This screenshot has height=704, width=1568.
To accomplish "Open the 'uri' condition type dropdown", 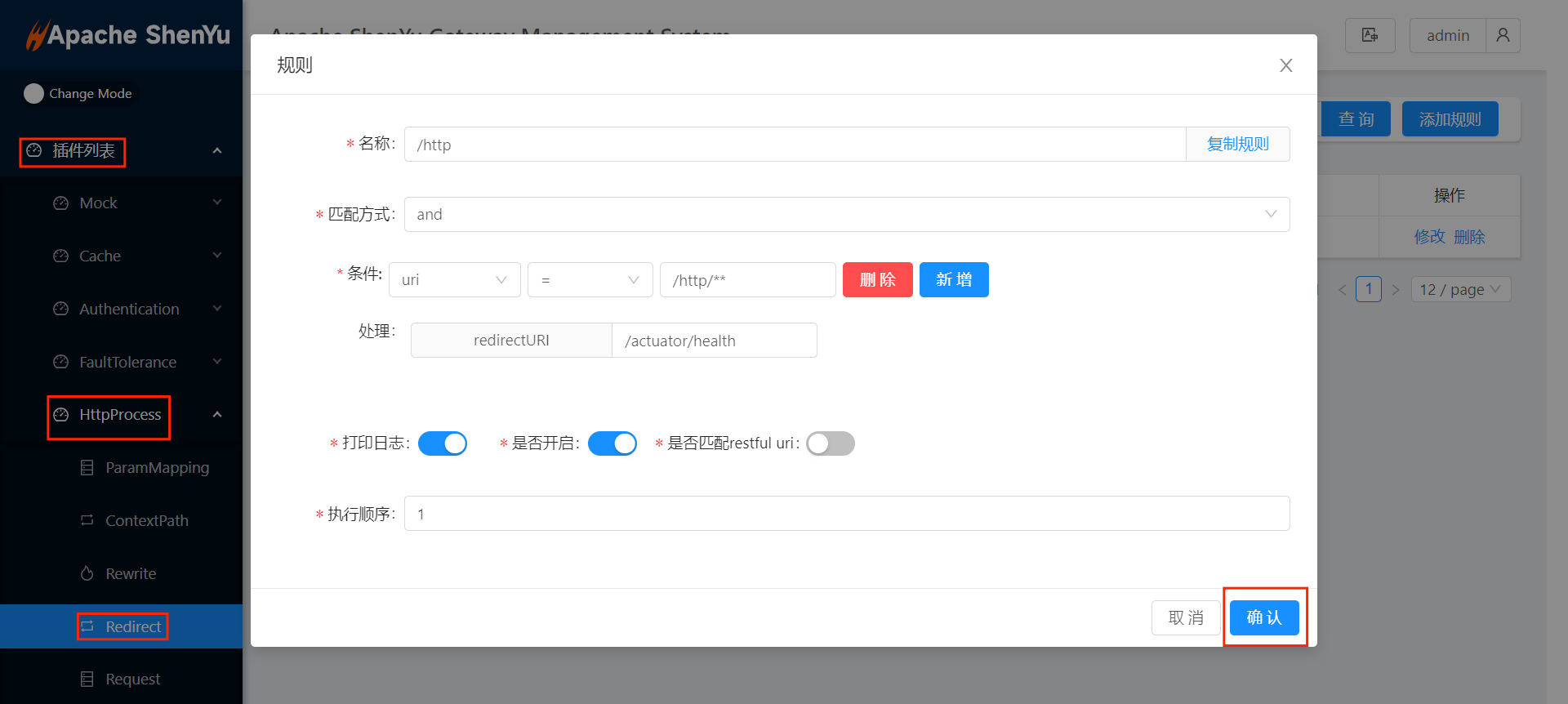I will click(x=454, y=280).
